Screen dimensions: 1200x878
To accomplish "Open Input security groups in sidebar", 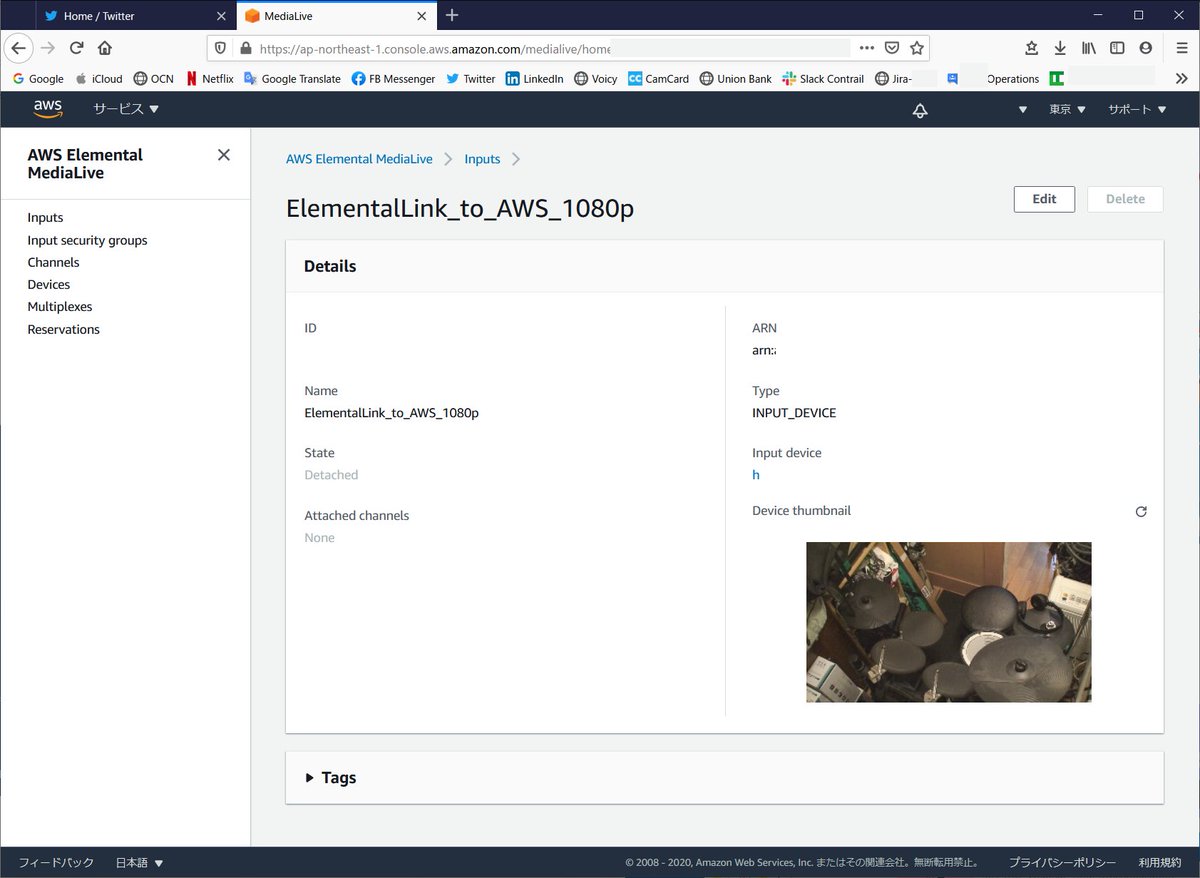I will pos(87,240).
